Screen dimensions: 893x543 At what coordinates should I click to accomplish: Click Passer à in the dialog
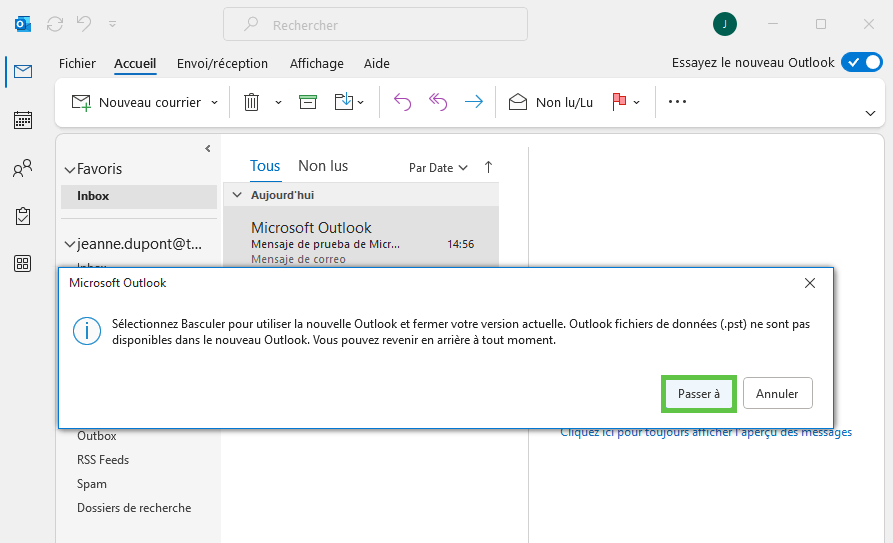(699, 394)
